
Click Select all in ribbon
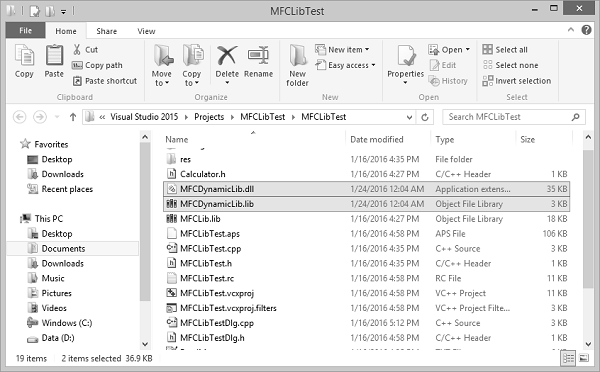[505, 50]
